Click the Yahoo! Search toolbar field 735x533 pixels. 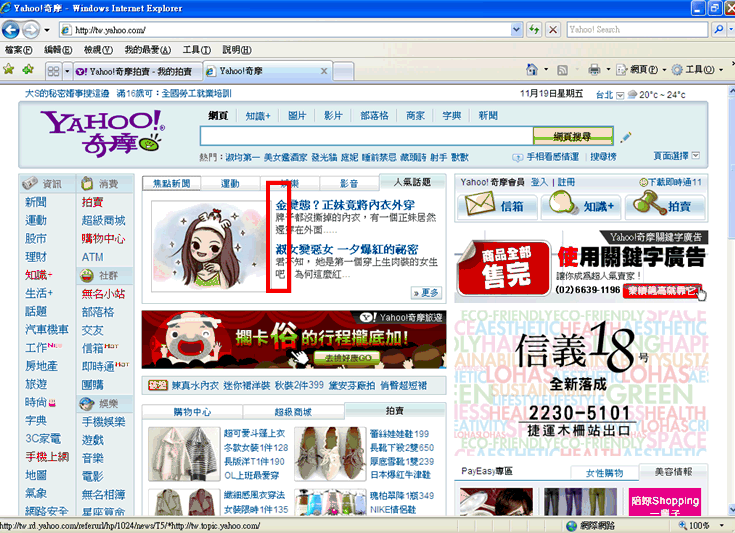637,30
